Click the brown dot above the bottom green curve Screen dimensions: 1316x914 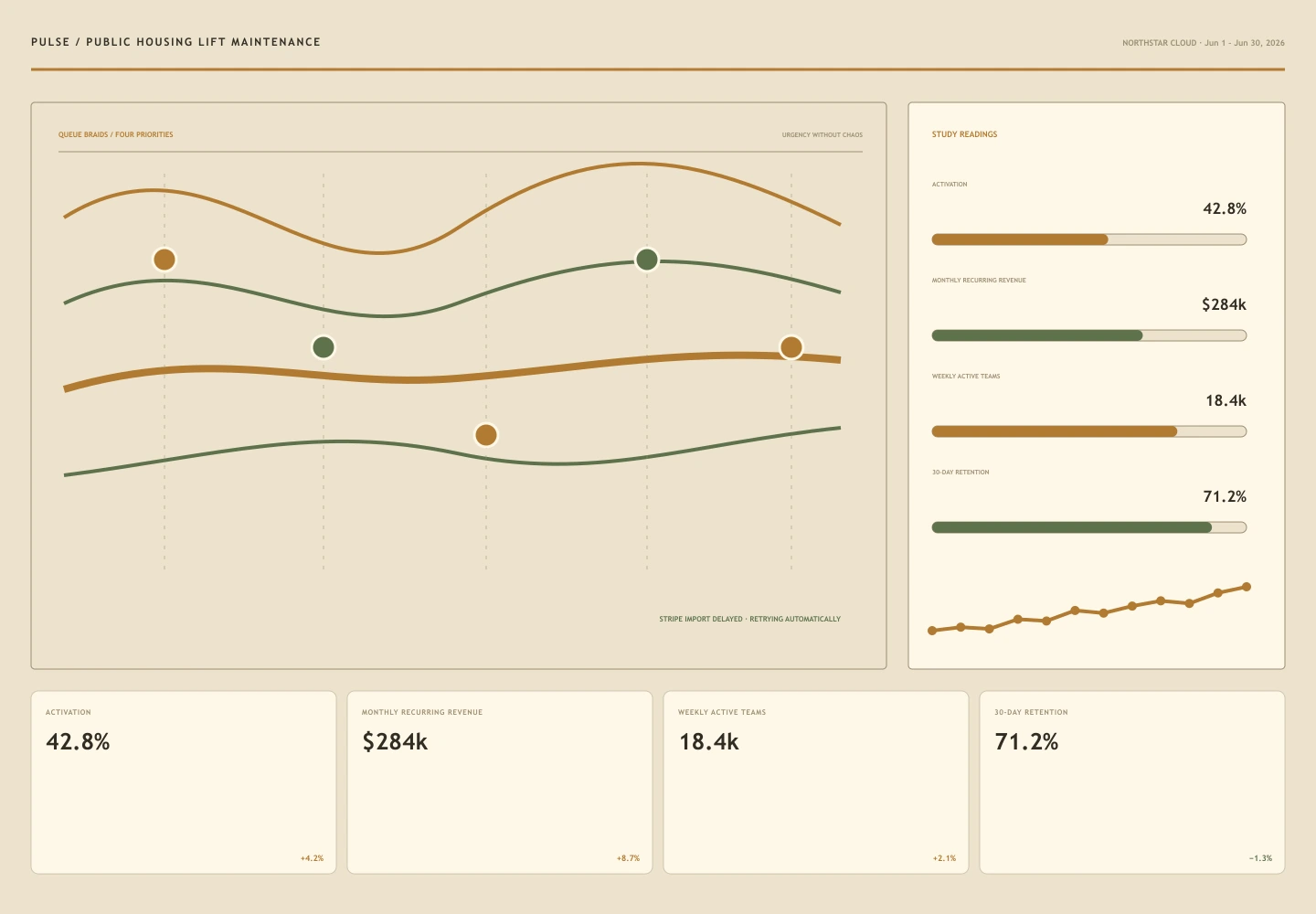click(486, 435)
